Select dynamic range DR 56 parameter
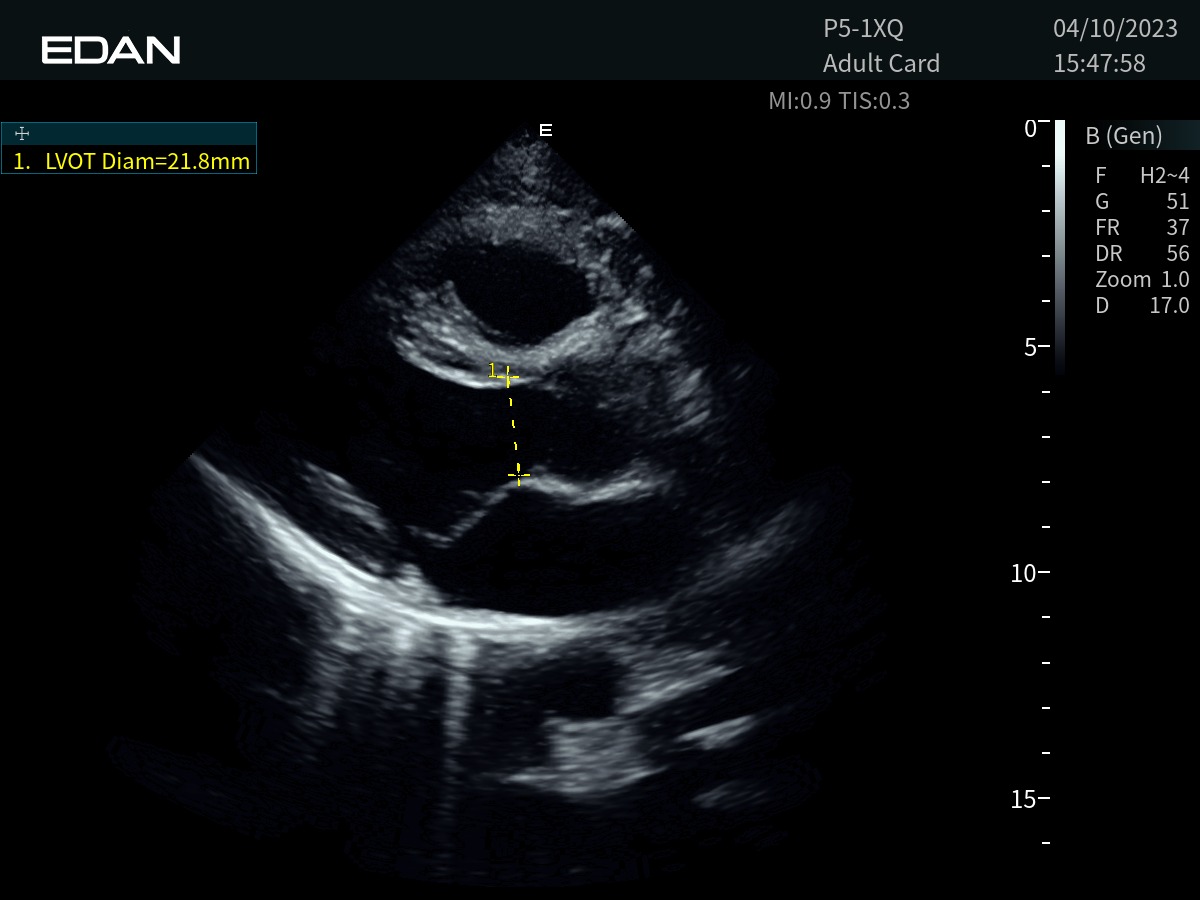The width and height of the screenshot is (1200, 900). (x=1142, y=254)
